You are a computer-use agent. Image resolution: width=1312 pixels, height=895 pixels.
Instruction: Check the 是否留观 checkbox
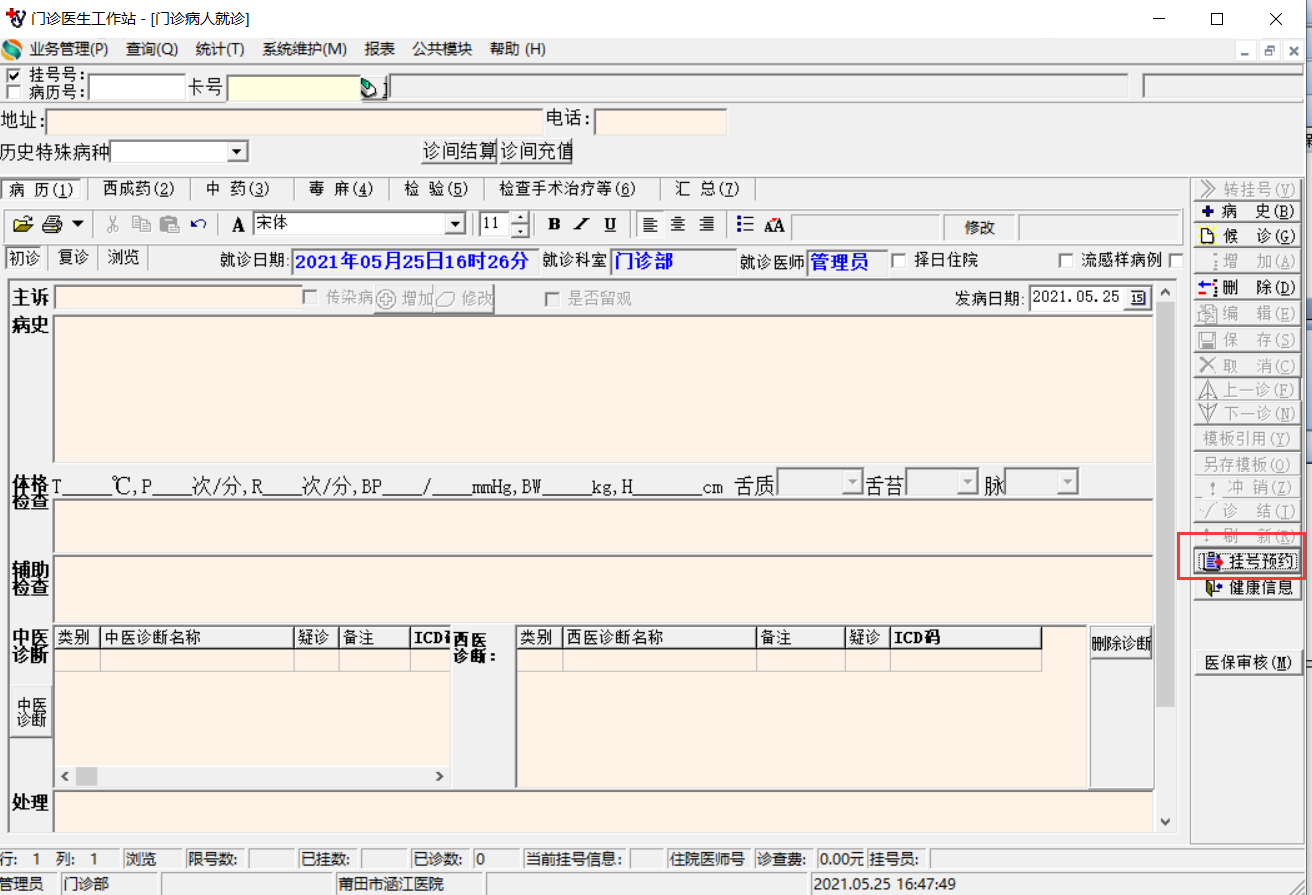[552, 299]
